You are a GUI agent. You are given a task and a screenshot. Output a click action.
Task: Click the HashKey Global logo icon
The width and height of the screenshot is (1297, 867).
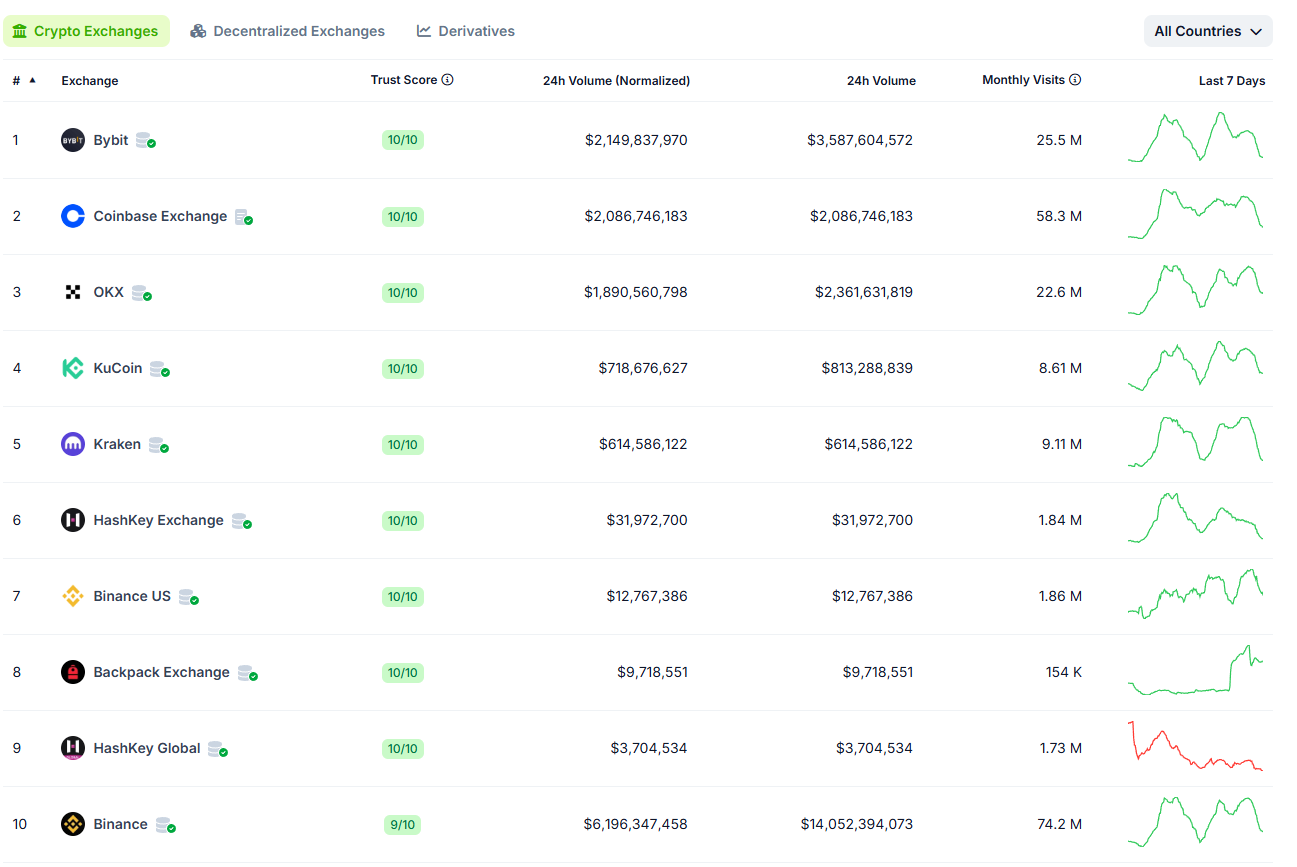point(73,748)
